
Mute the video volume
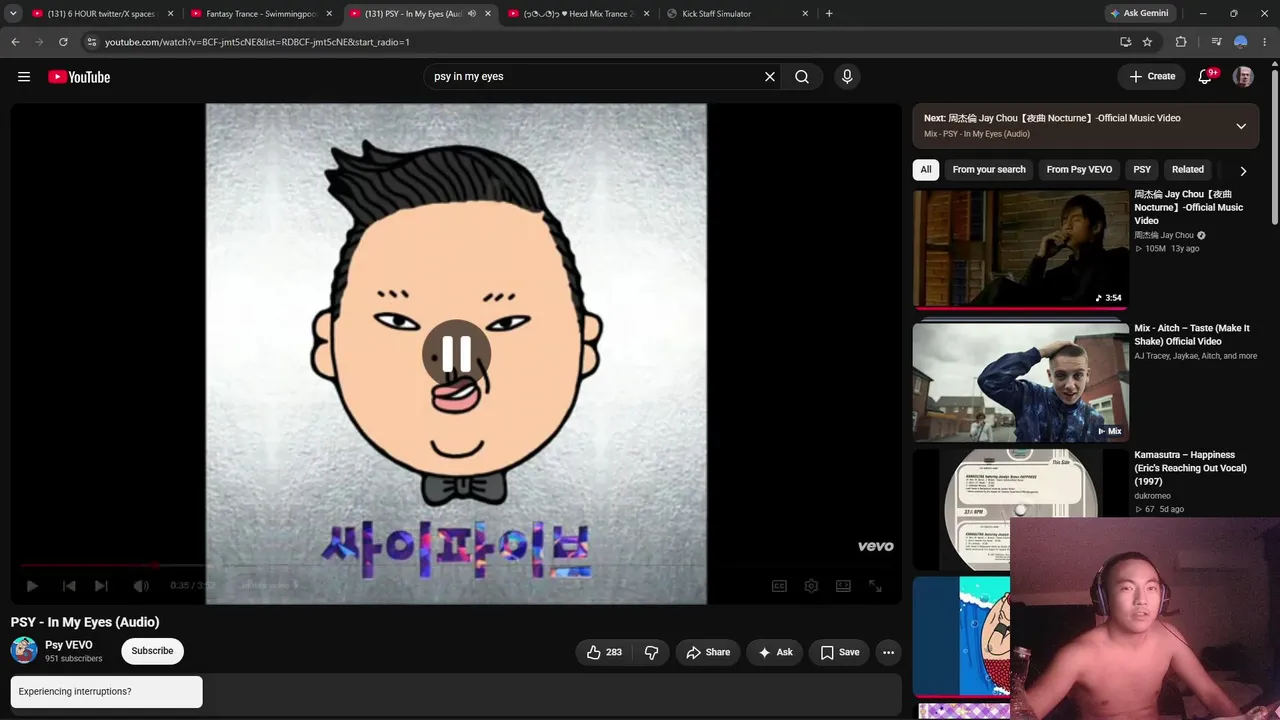pos(141,586)
